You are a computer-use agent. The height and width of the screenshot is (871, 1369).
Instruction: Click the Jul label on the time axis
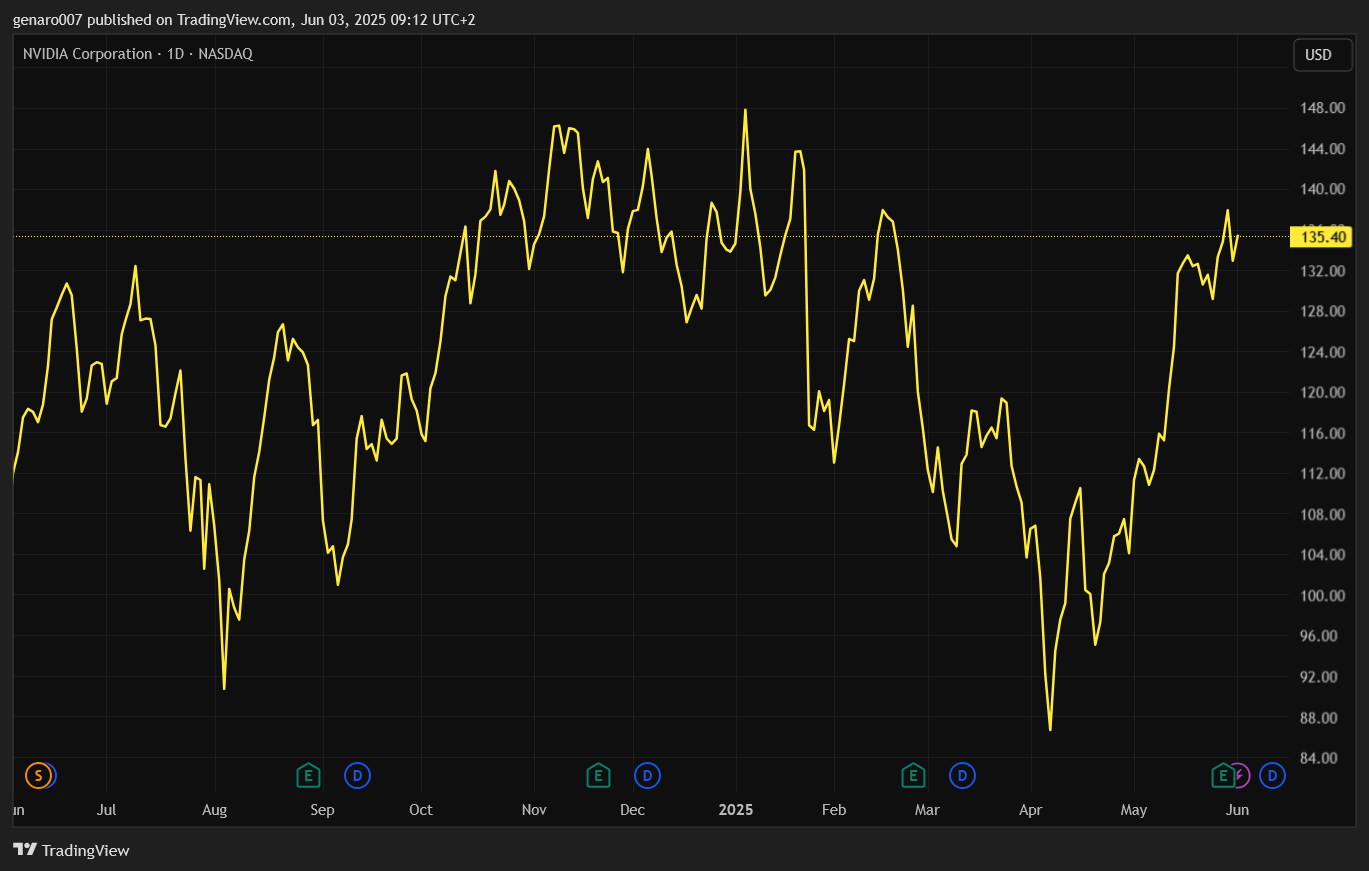(107, 810)
